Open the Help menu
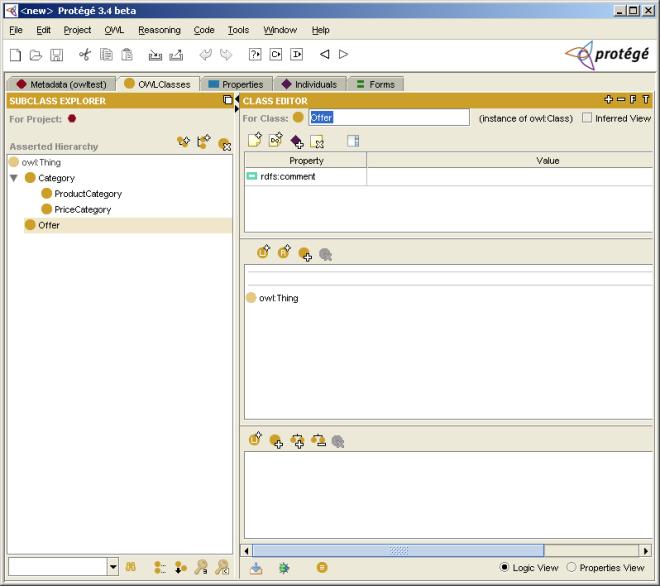This screenshot has height=586, width=660. click(x=320, y=30)
